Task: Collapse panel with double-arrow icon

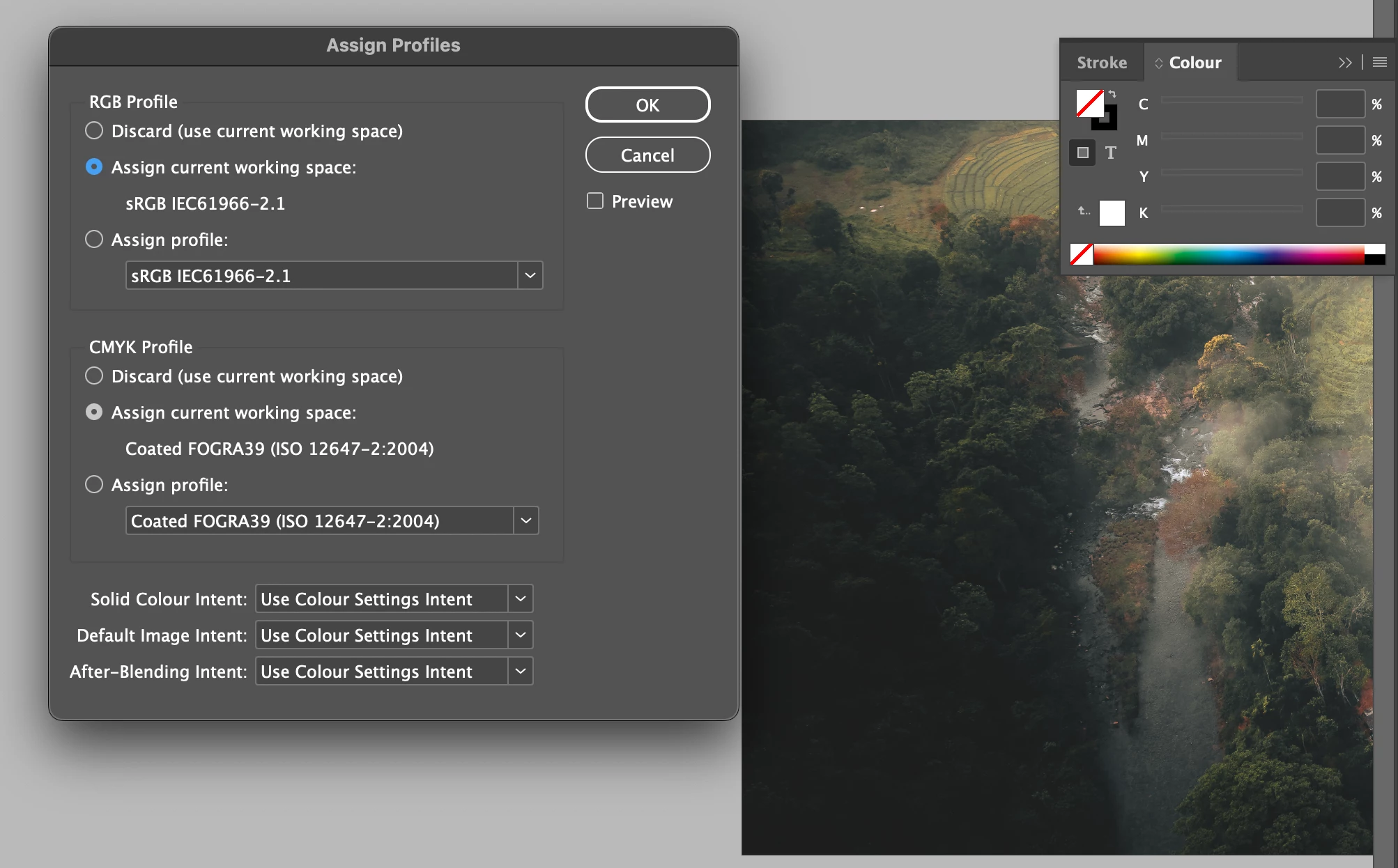Action: [x=1344, y=63]
